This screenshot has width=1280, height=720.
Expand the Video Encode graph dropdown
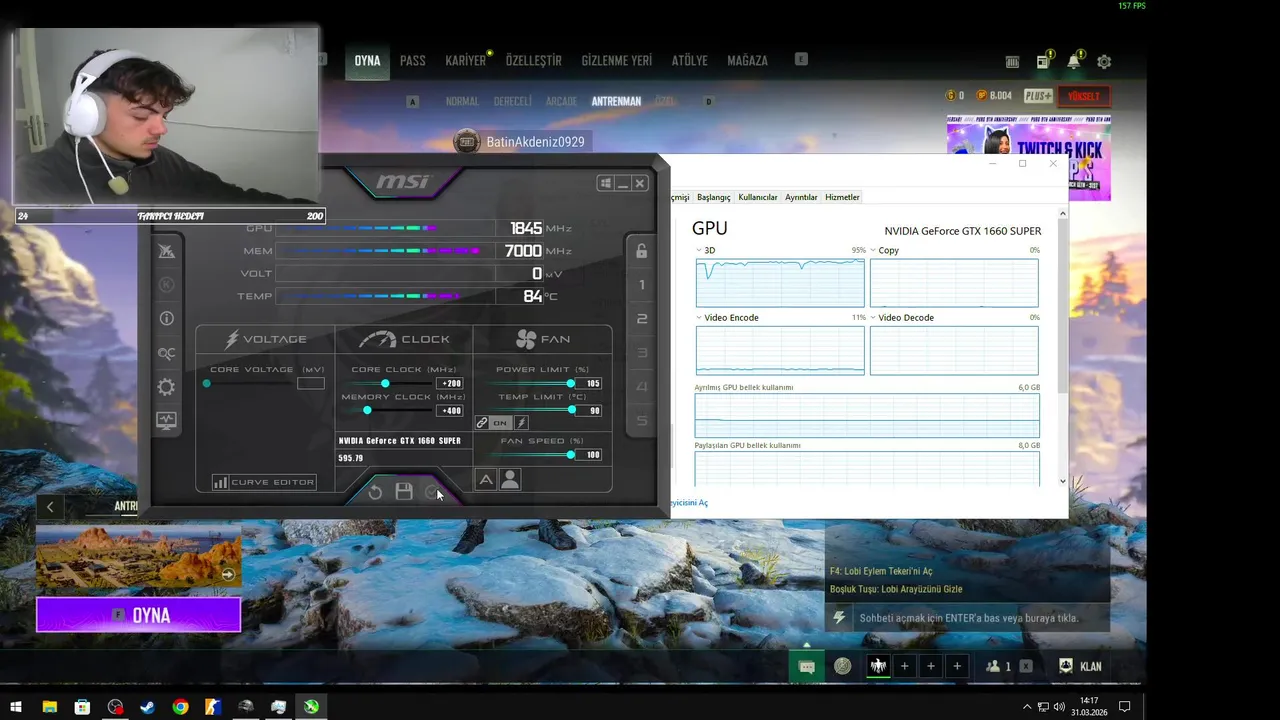699,318
